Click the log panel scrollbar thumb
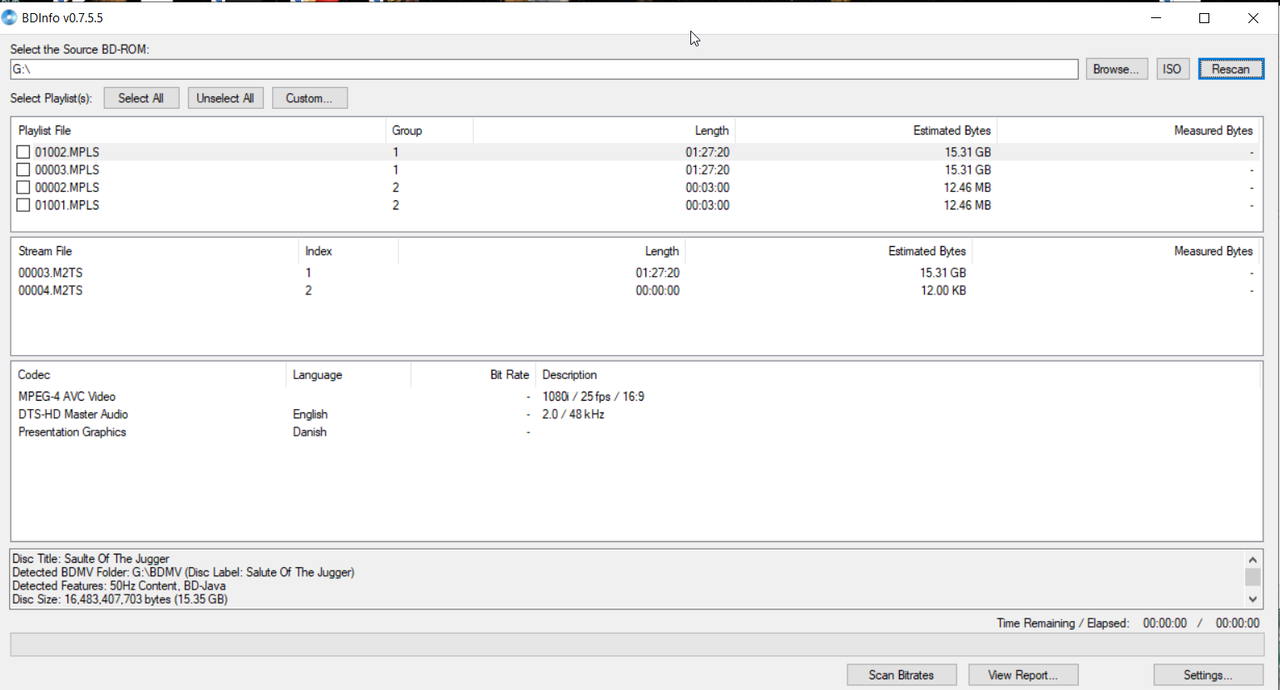Screen dimensions: 1280x690 (x=1253, y=577)
